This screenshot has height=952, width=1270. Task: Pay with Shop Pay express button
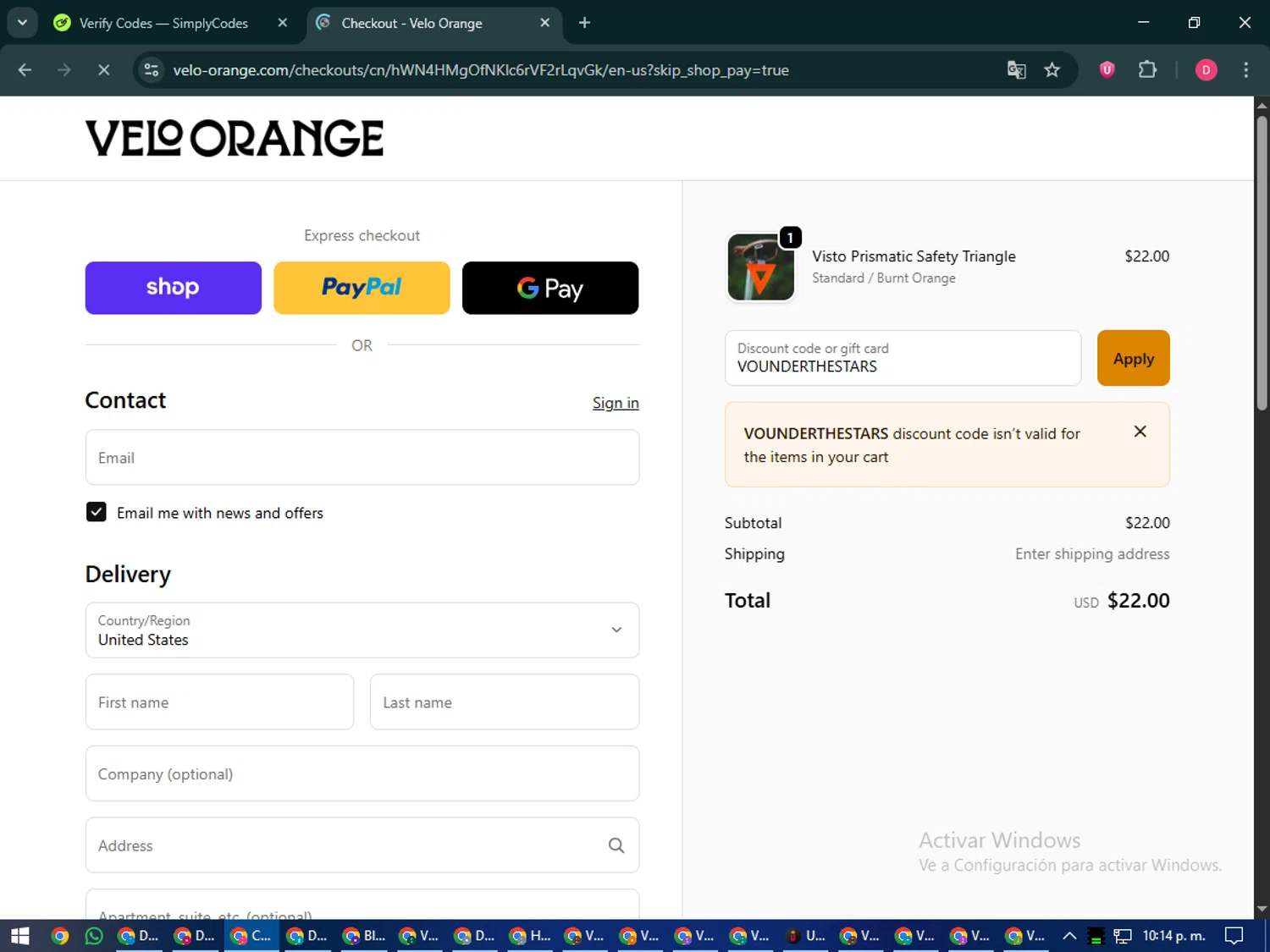pos(174,288)
